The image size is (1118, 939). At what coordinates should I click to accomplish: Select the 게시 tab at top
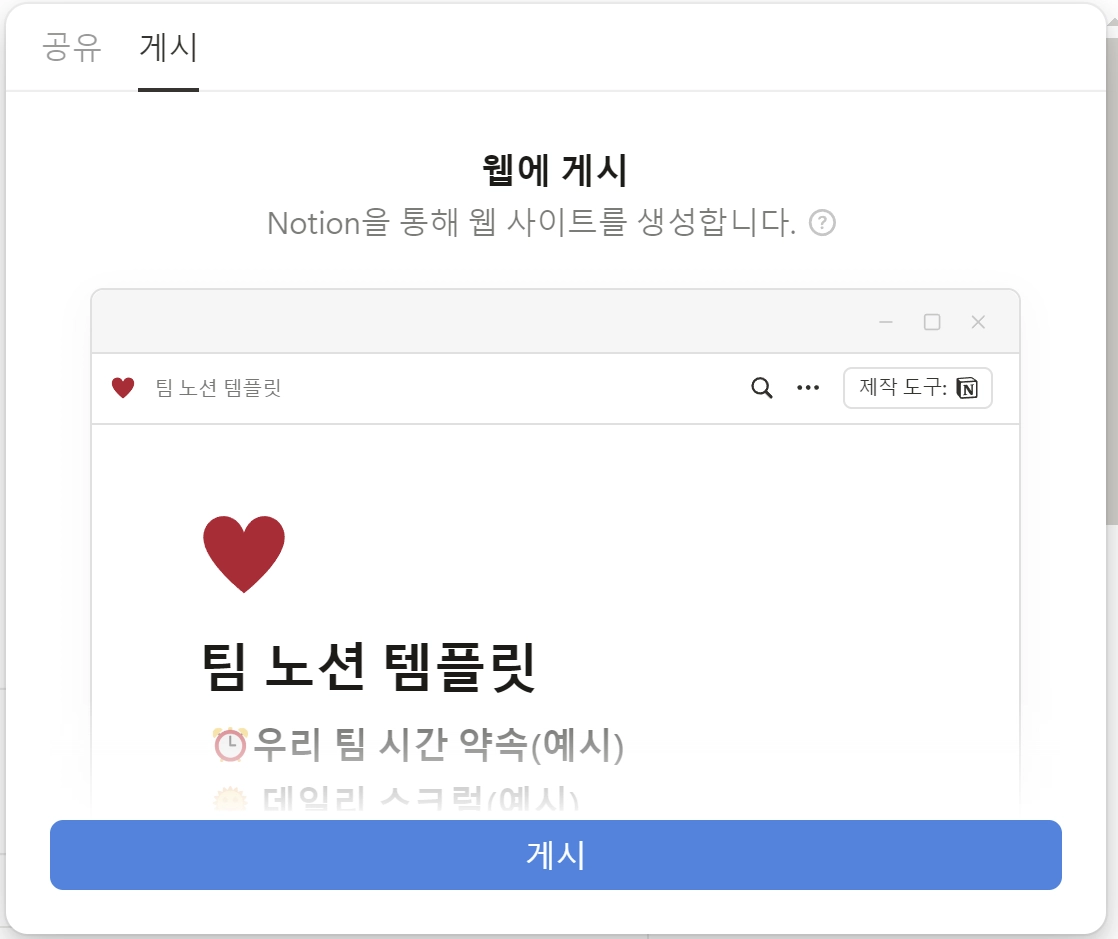[168, 48]
